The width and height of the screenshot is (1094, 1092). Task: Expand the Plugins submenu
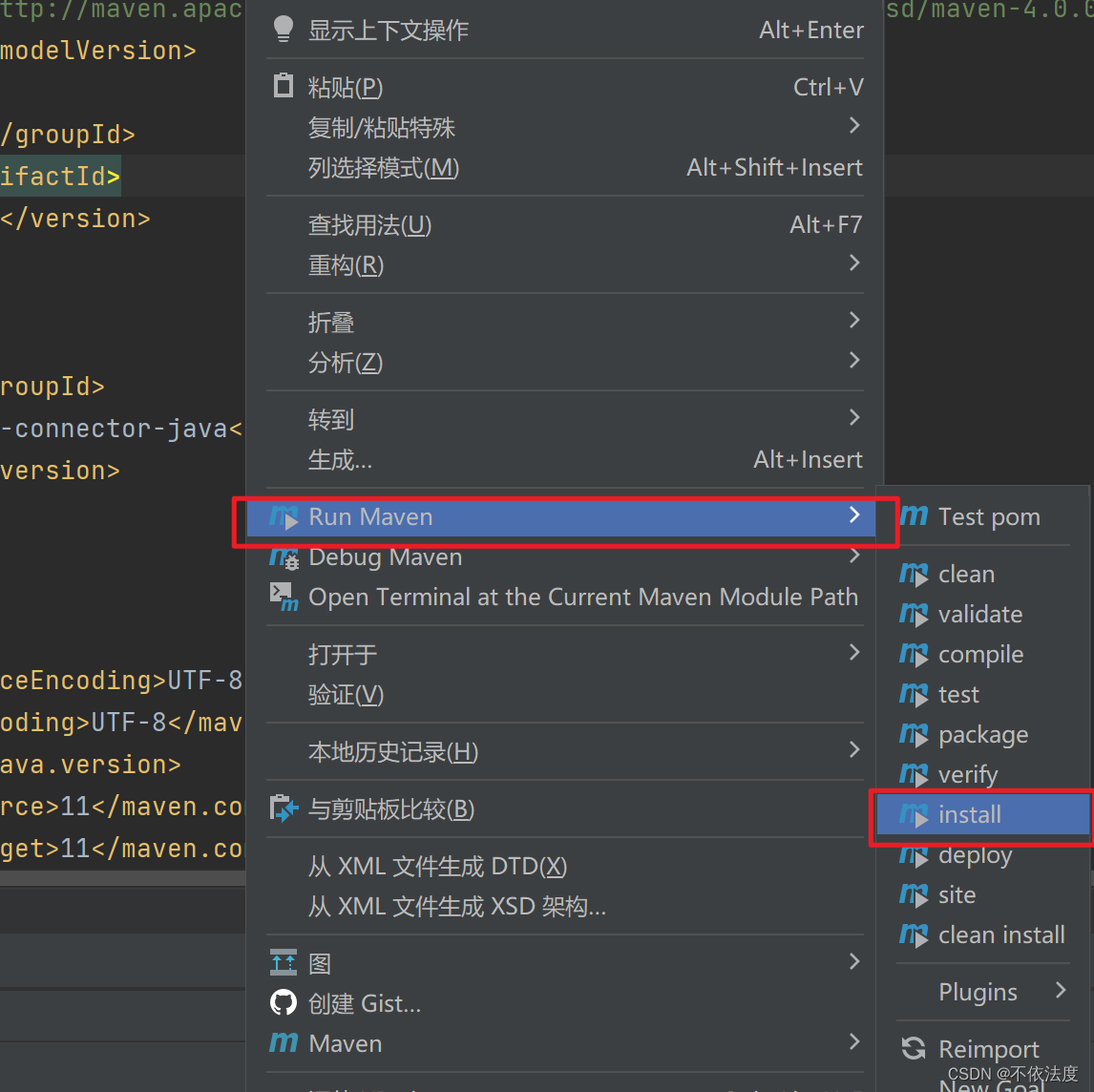[979, 992]
